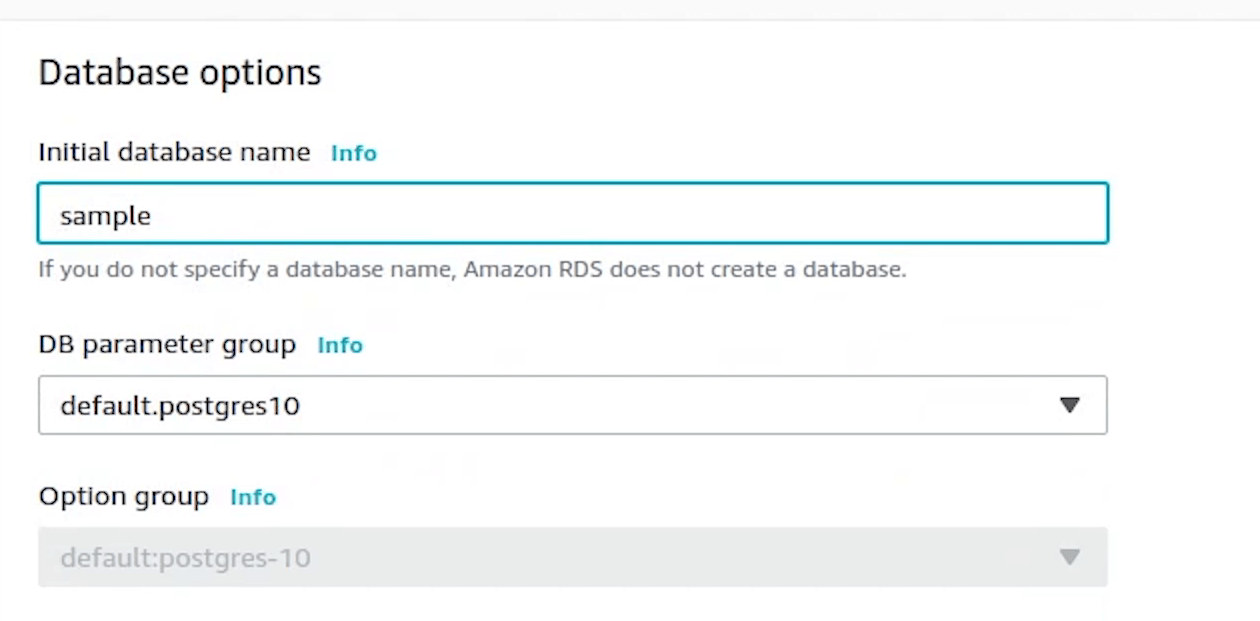Click the greyed-out Option group arrow

[x=1070, y=557]
